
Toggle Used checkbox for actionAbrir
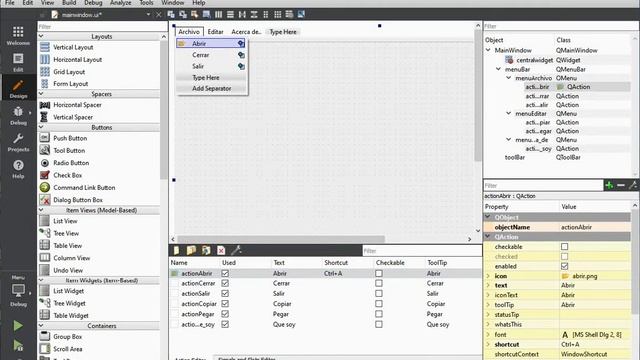pyautogui.click(x=225, y=273)
